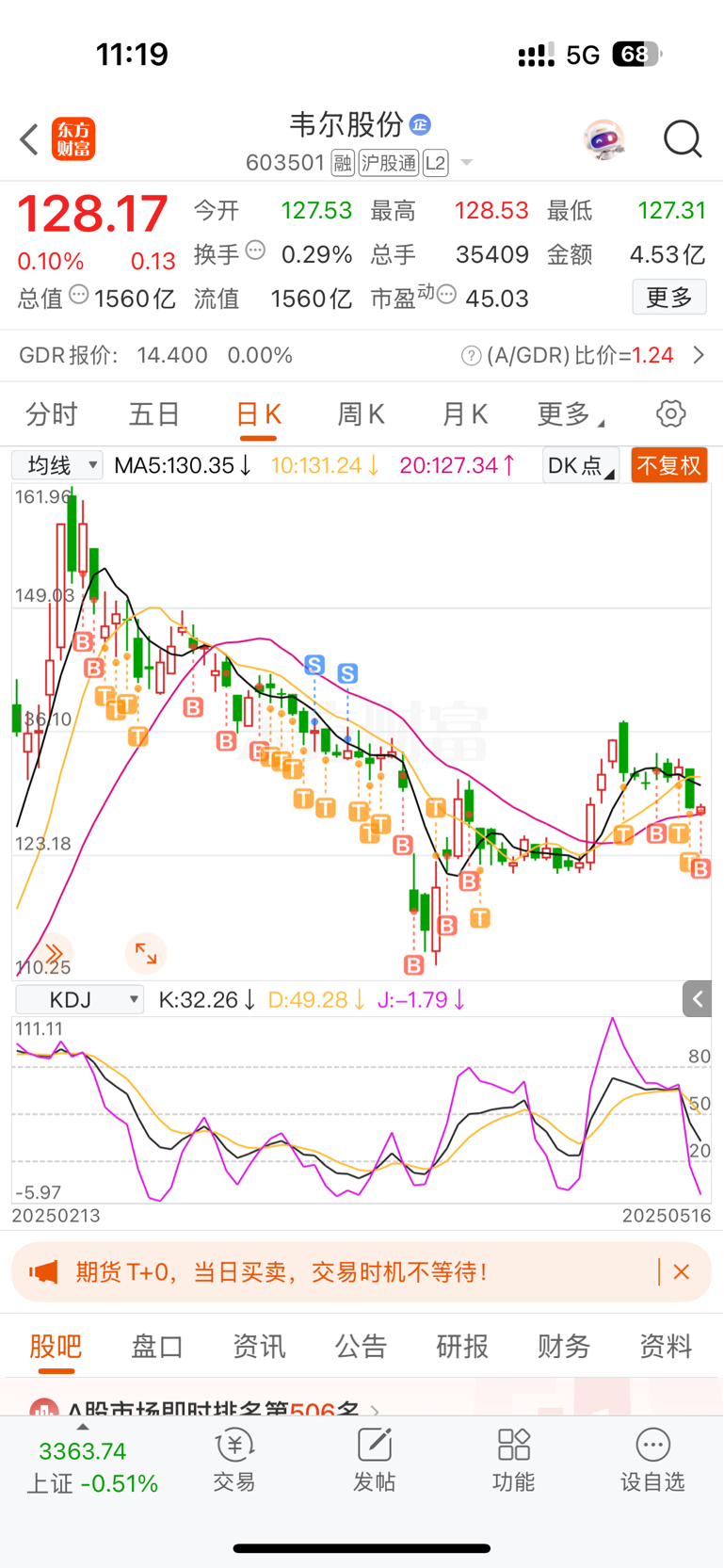Tap the blue 企 verification badge
724x1568 pixels.
point(420,124)
